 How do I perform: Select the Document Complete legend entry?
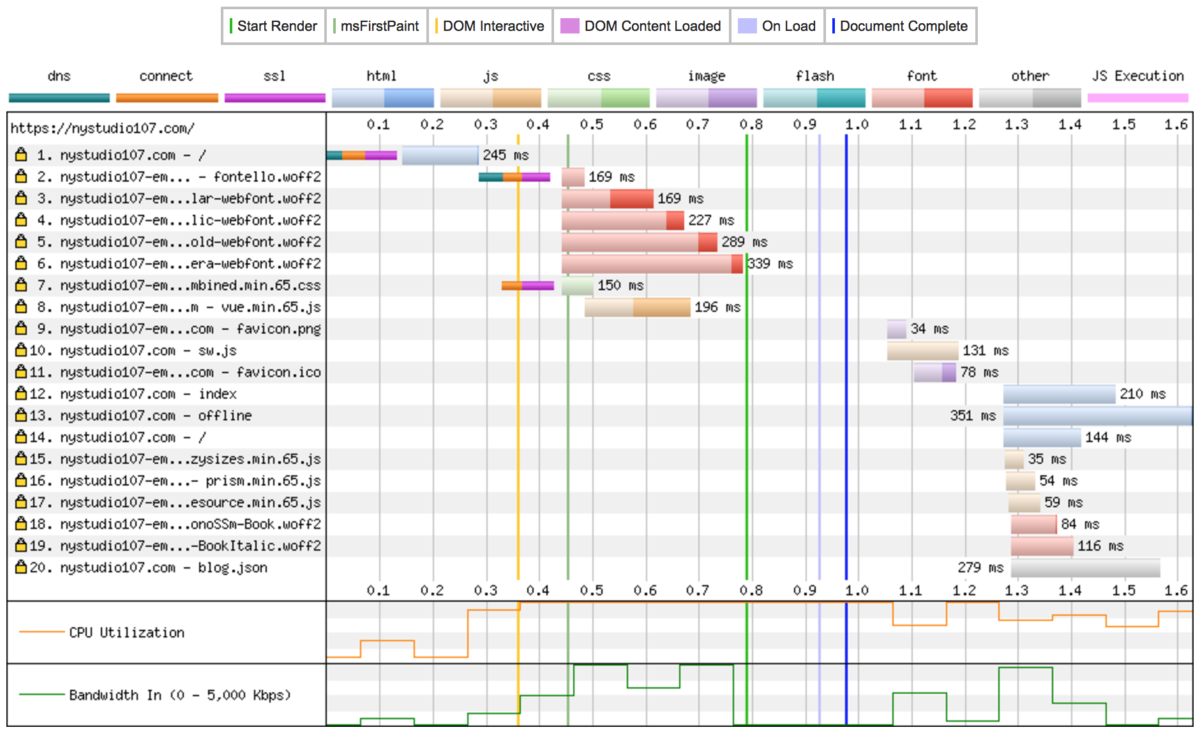coord(902,26)
